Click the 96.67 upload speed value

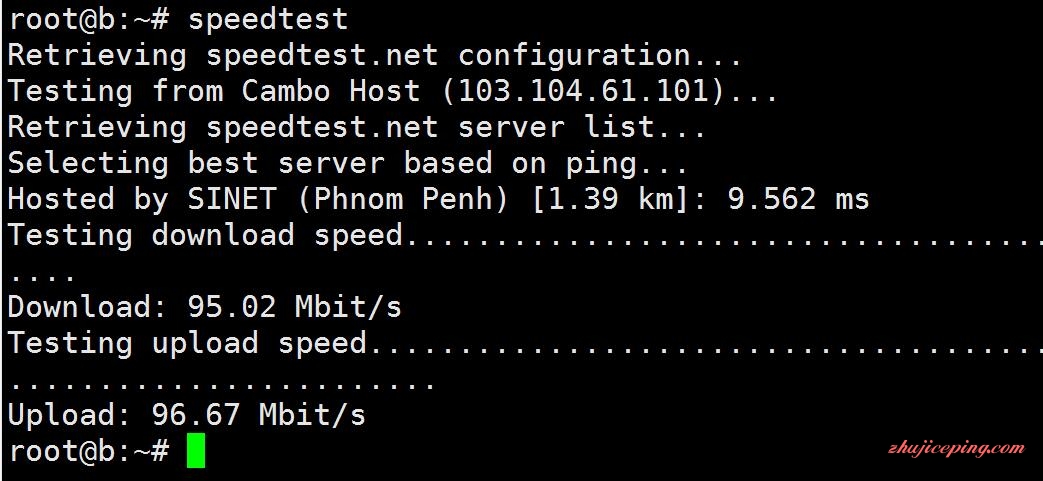tap(195, 414)
